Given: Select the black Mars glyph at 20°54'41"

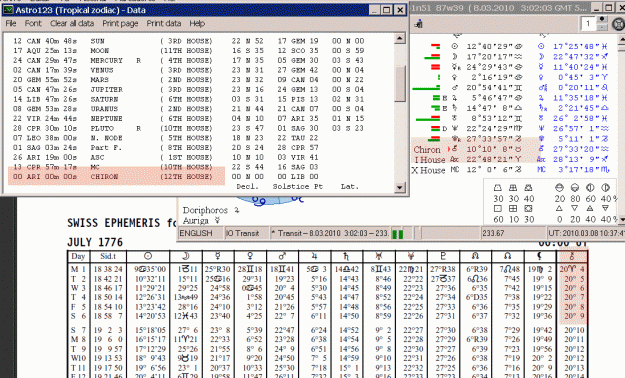Looking at the screenshot, I should (x=454, y=87).
